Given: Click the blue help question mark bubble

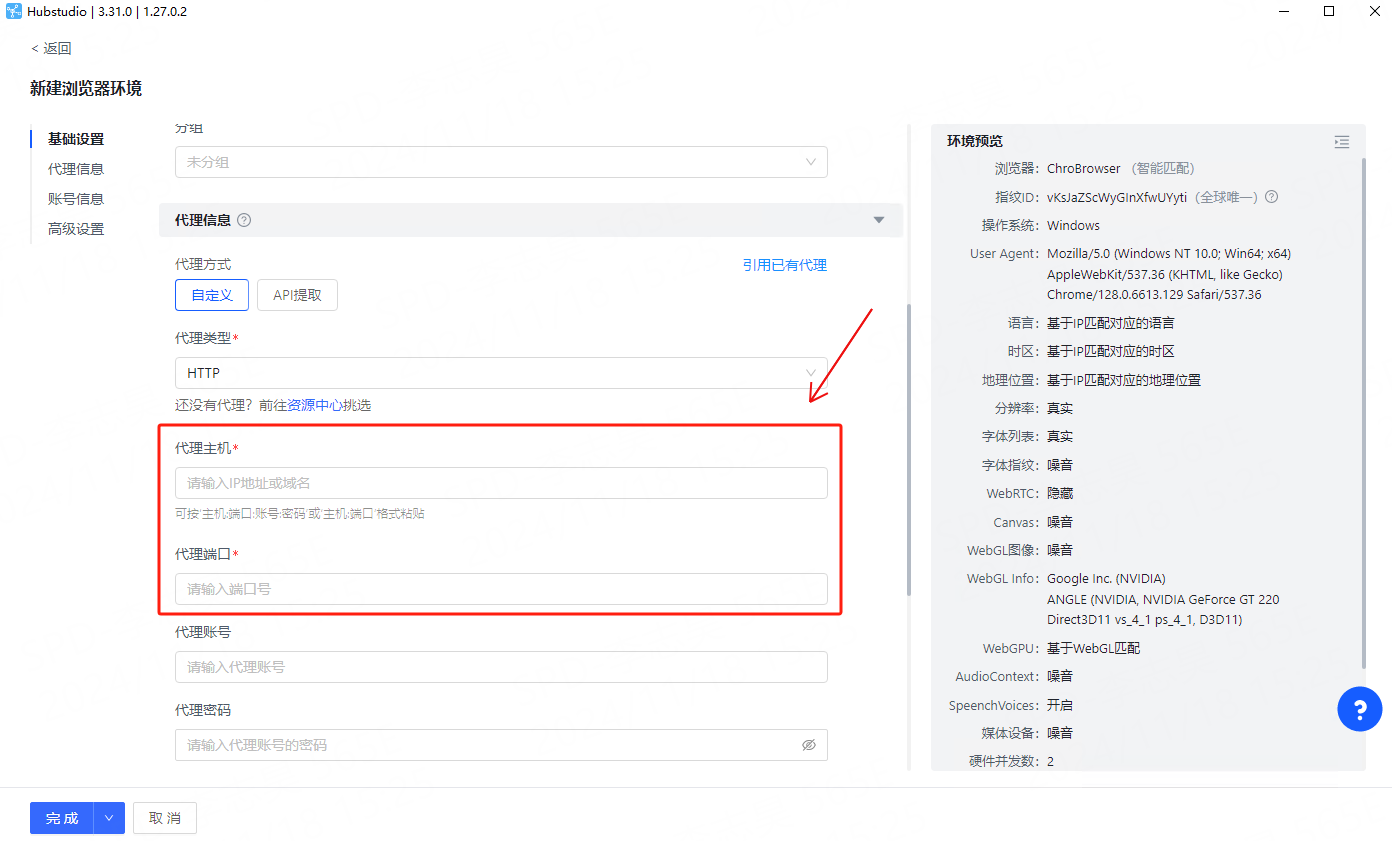Looking at the screenshot, I should [1359, 710].
